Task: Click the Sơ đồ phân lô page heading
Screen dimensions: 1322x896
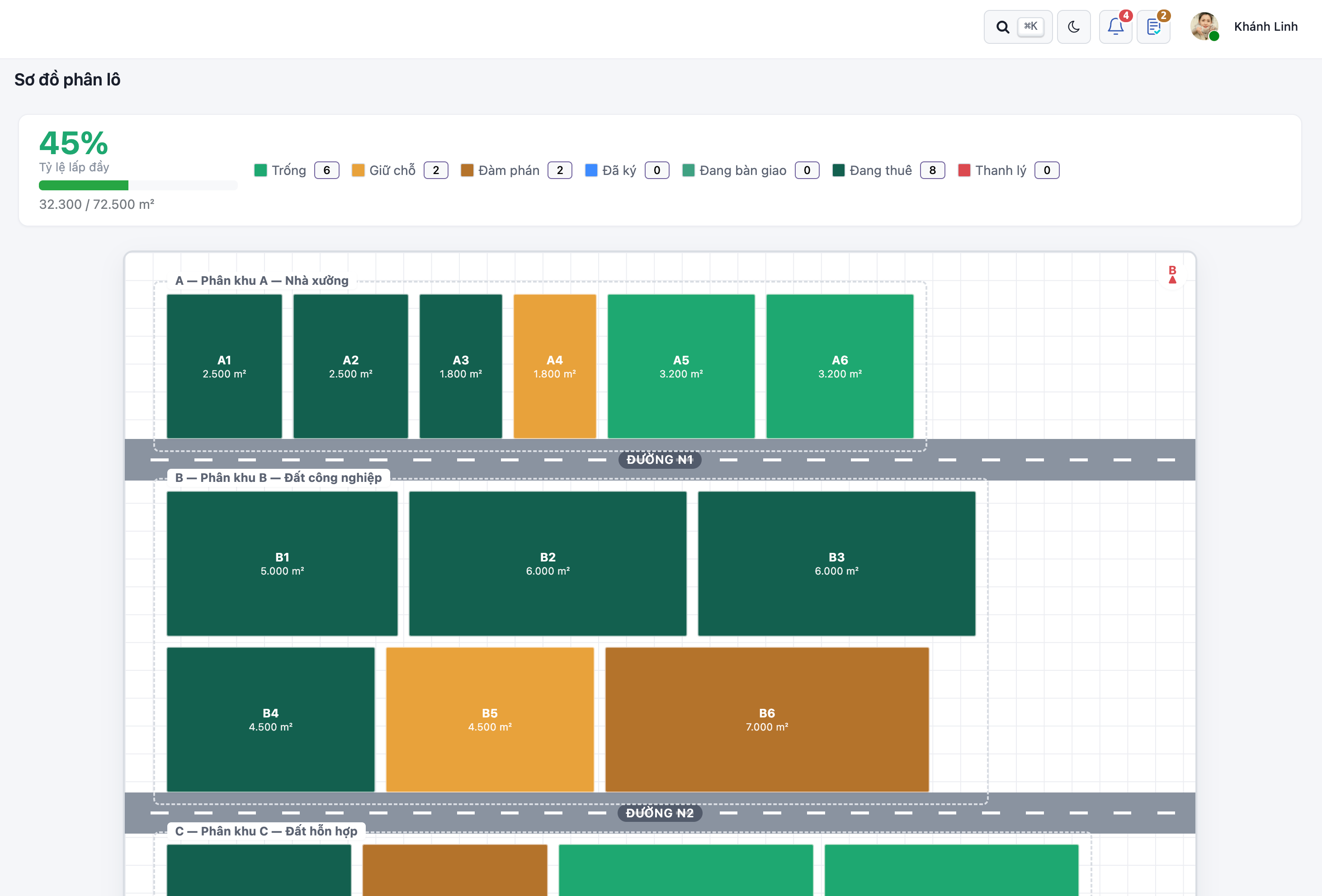Action: [x=68, y=80]
